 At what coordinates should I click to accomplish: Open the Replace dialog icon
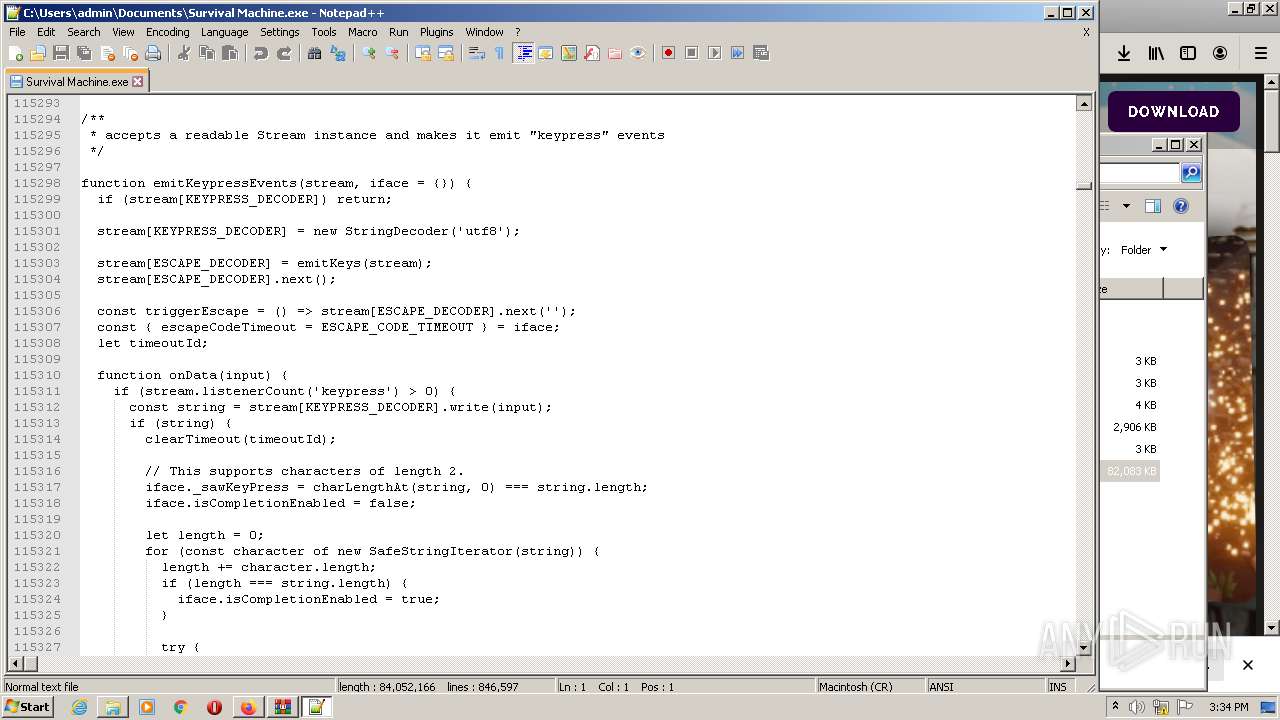coord(338,53)
